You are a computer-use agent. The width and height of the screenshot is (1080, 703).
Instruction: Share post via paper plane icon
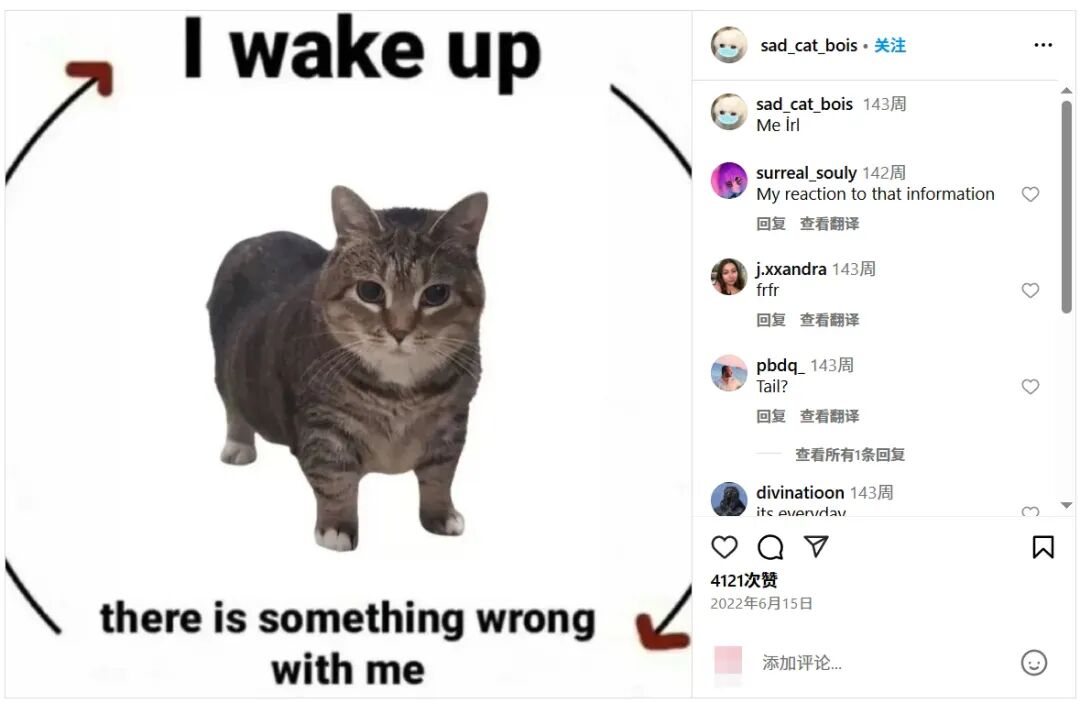(816, 547)
